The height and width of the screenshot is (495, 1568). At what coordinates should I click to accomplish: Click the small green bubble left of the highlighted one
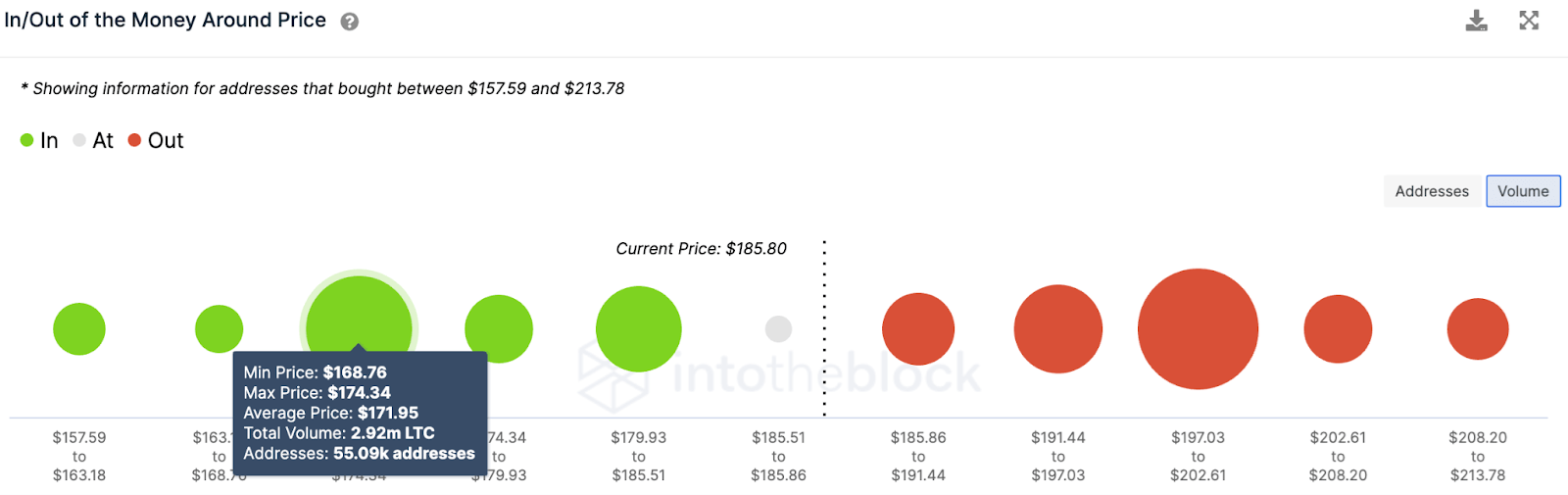219,328
